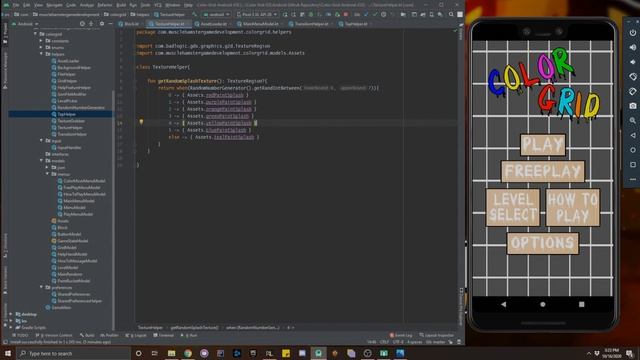Expand Gradle Scripts node

pos(11,327)
